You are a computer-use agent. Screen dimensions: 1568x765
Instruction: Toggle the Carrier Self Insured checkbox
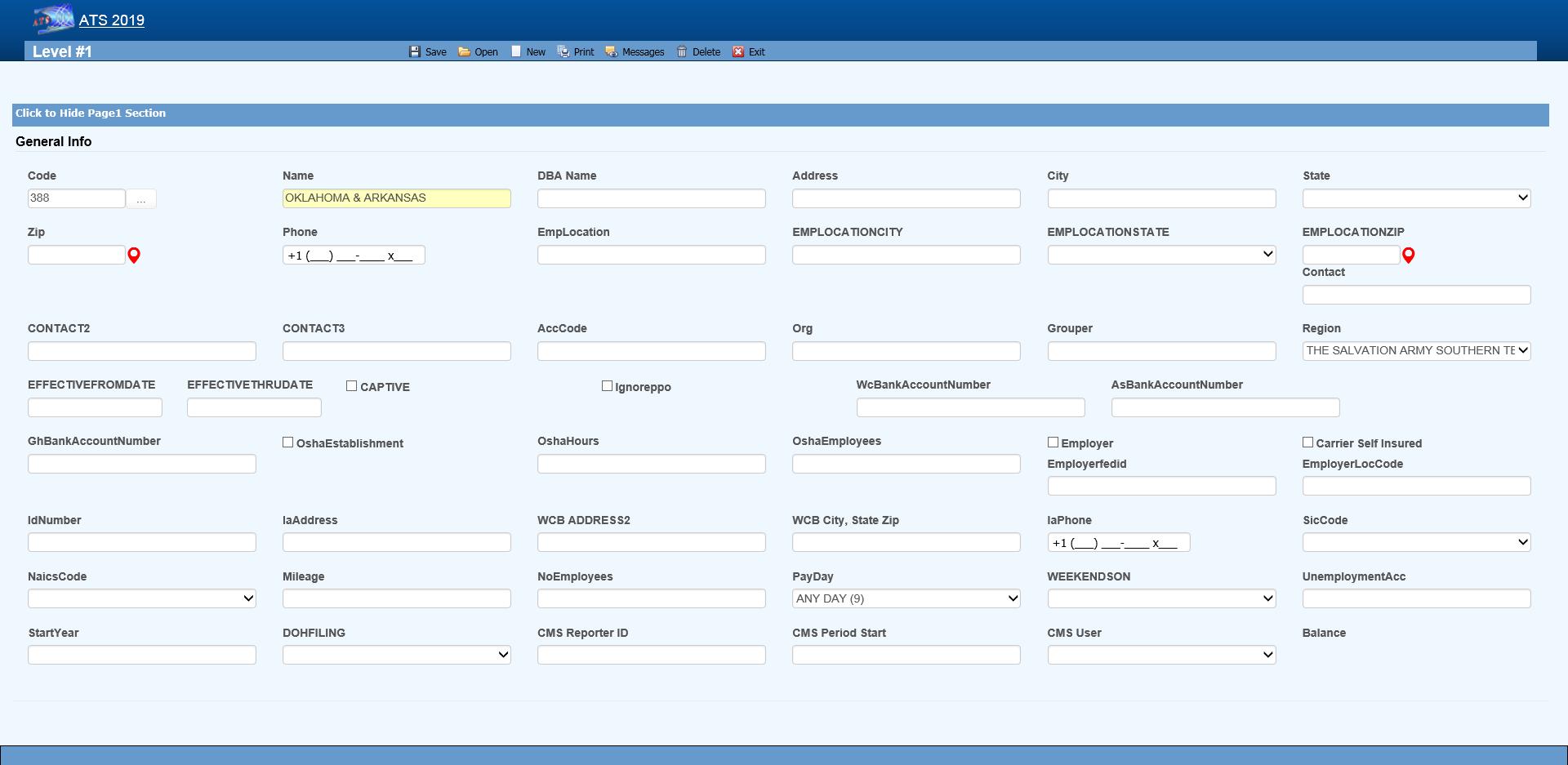tap(1307, 443)
